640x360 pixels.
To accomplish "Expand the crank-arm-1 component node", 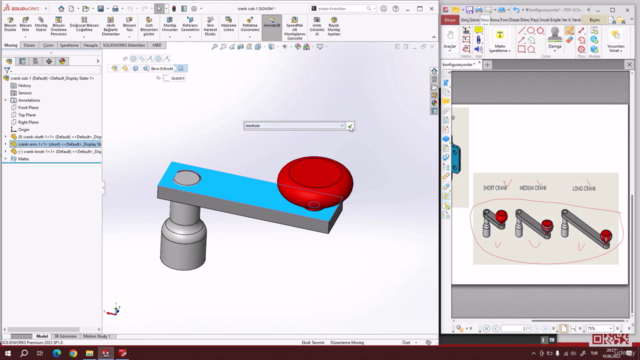I will coord(6,144).
